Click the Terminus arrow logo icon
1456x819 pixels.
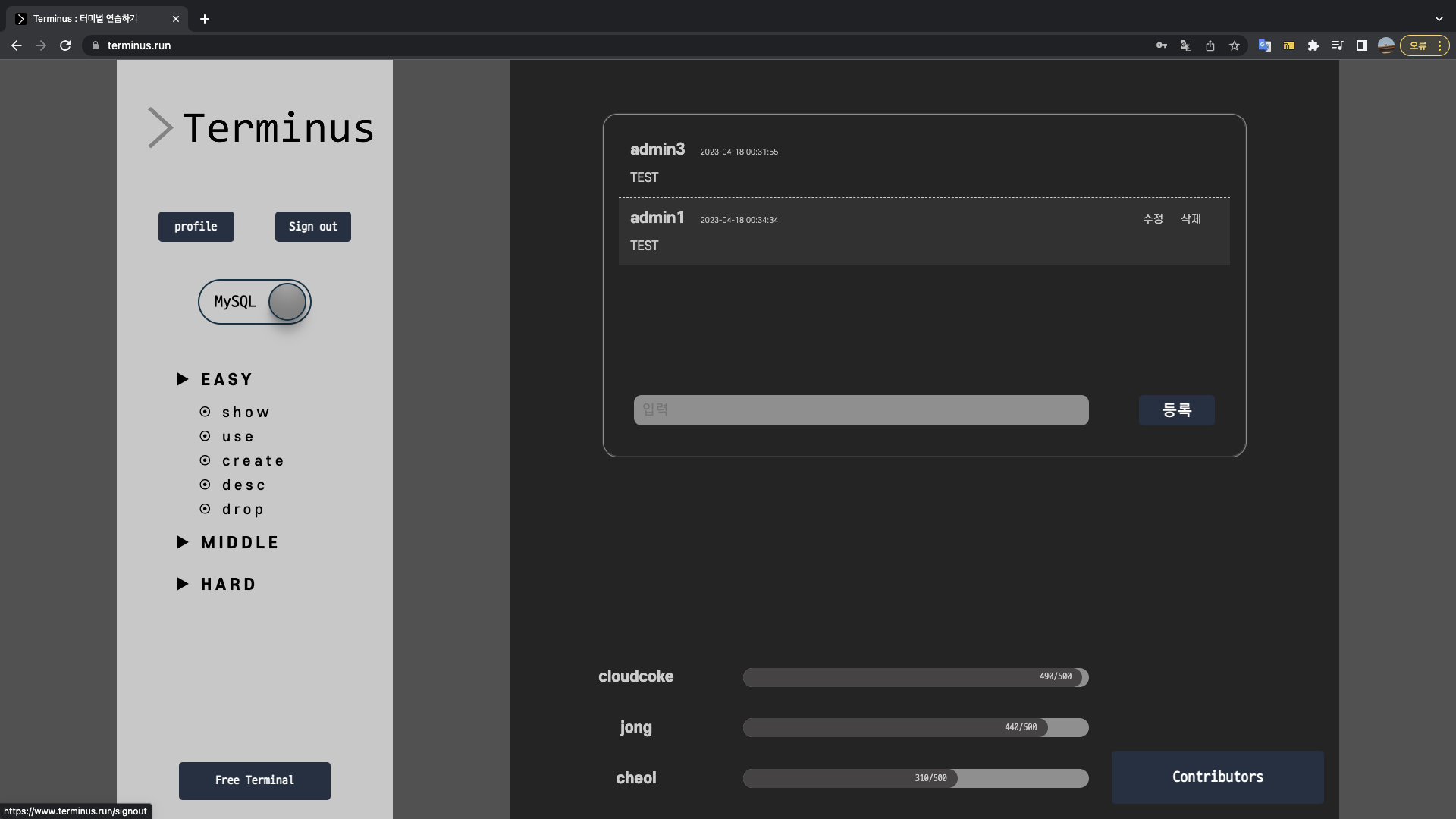point(160,127)
